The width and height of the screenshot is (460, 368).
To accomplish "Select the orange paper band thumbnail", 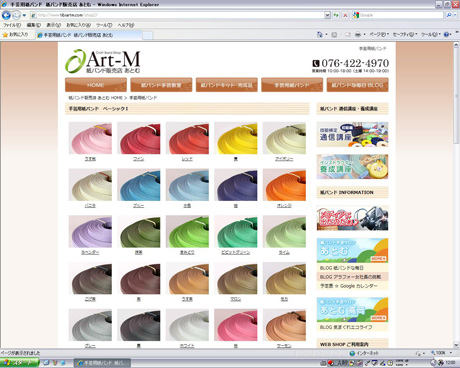I will (284, 185).
